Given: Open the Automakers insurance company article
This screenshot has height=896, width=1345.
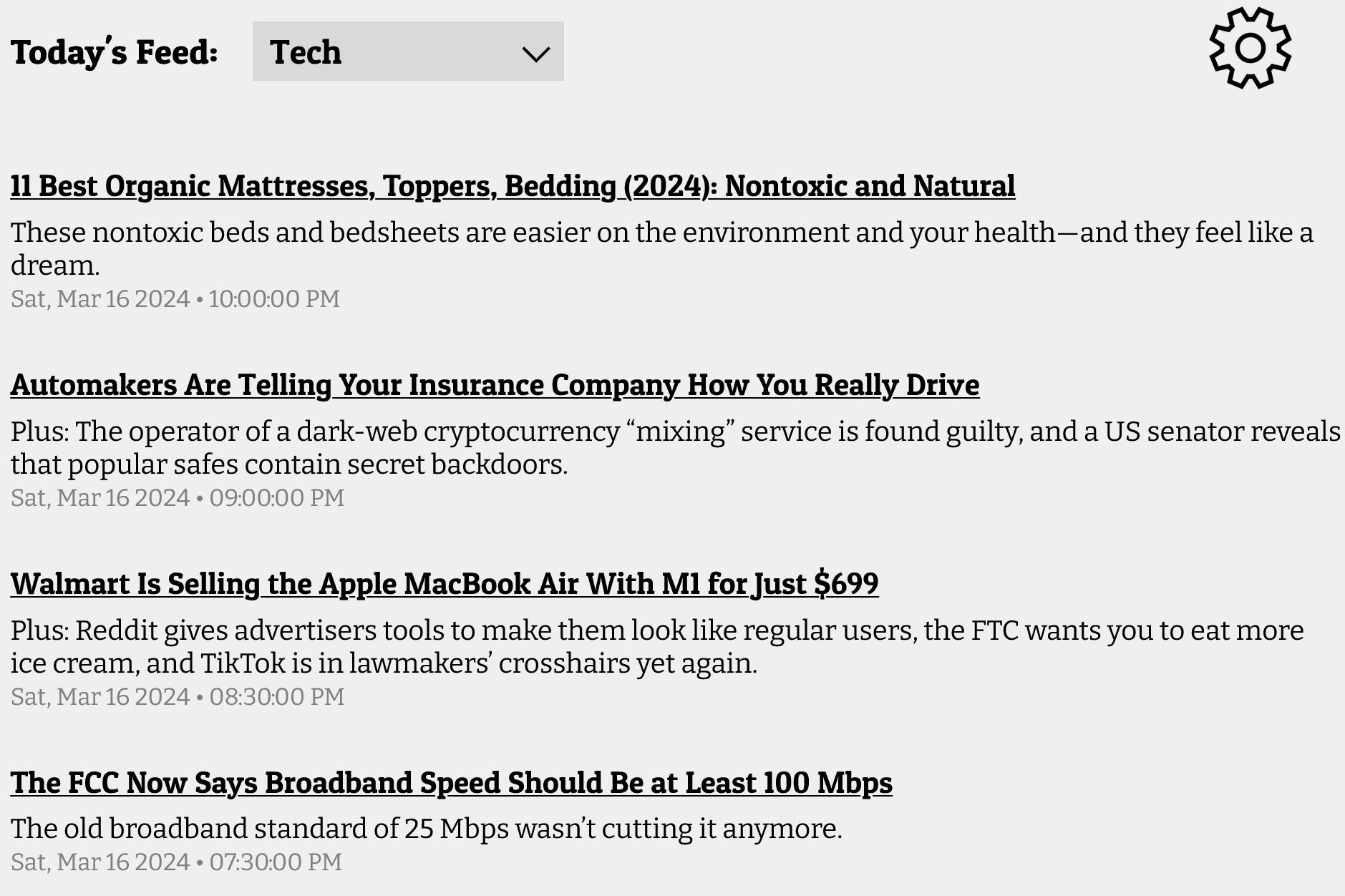Looking at the screenshot, I should 495,385.
